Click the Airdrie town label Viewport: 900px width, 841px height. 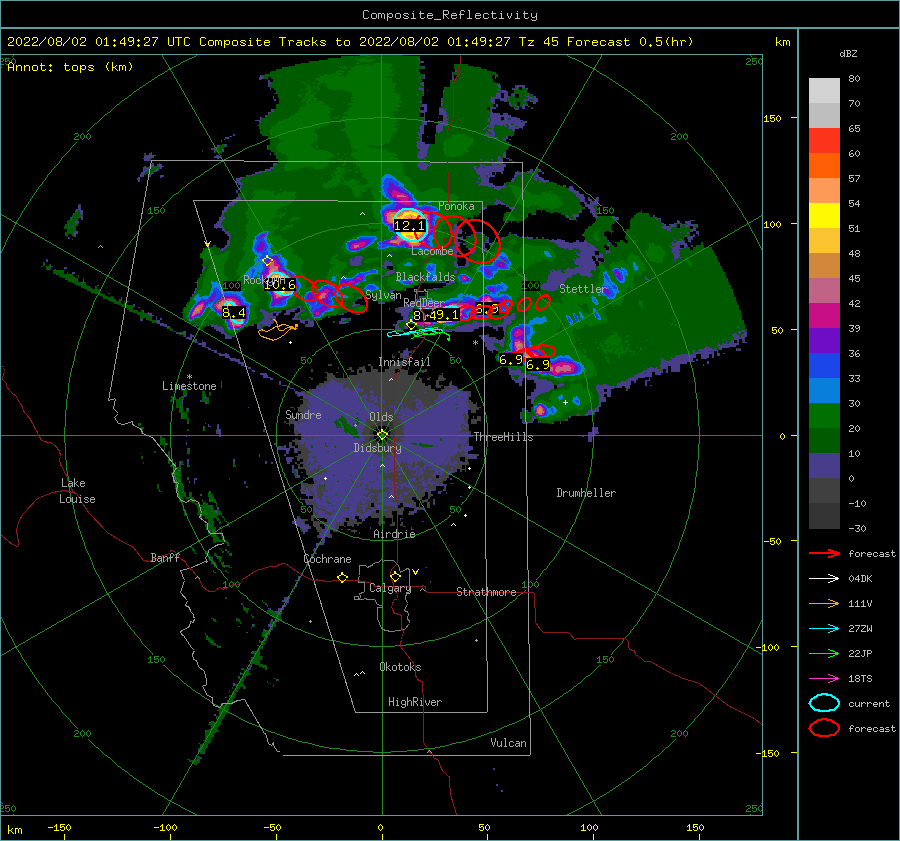(394, 534)
